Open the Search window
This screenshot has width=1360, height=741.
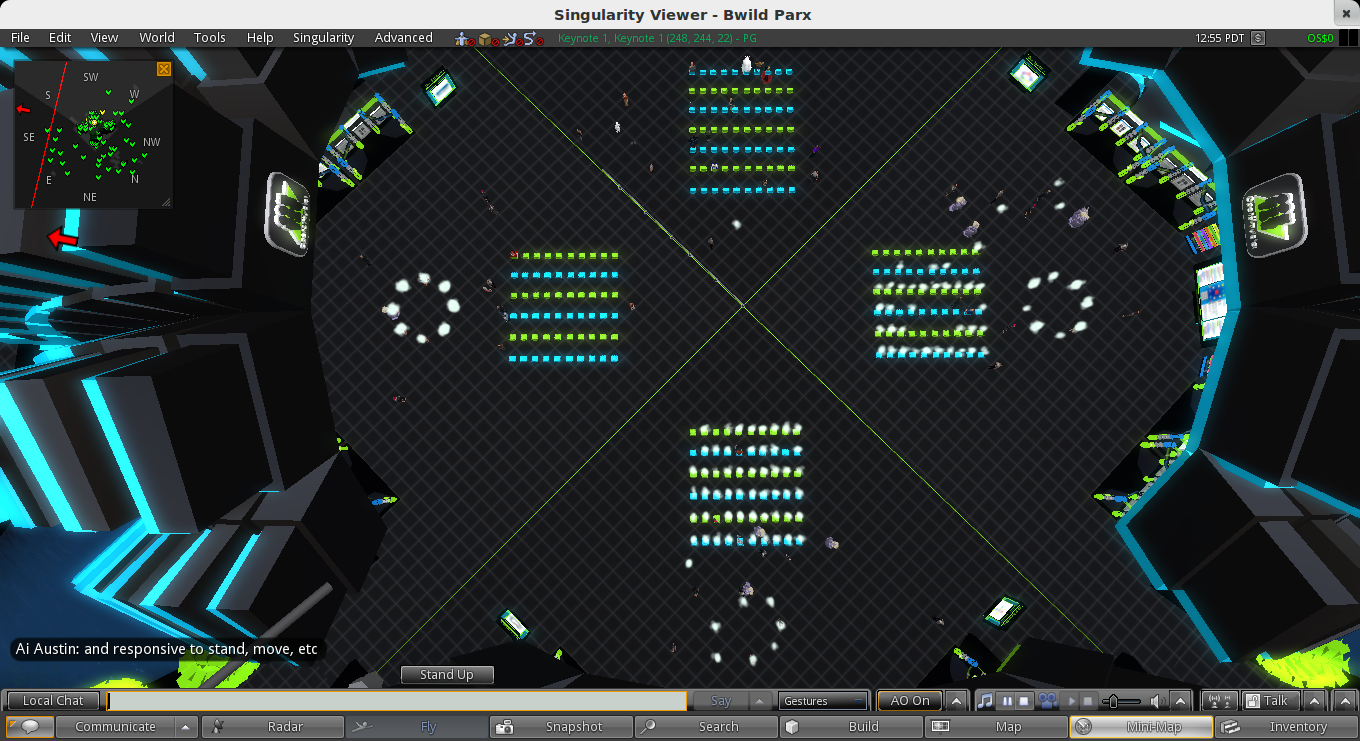point(705,727)
